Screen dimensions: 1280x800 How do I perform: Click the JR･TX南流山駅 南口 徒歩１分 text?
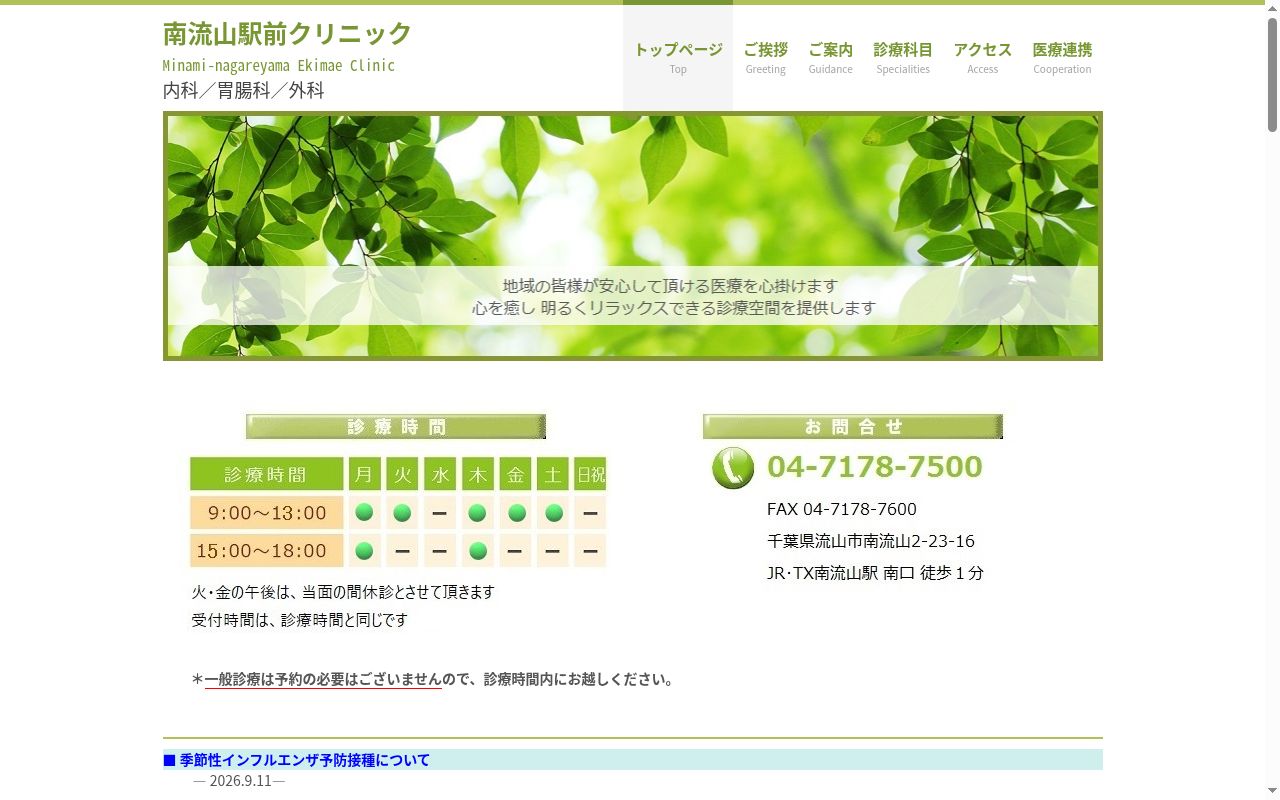pyautogui.click(x=875, y=573)
